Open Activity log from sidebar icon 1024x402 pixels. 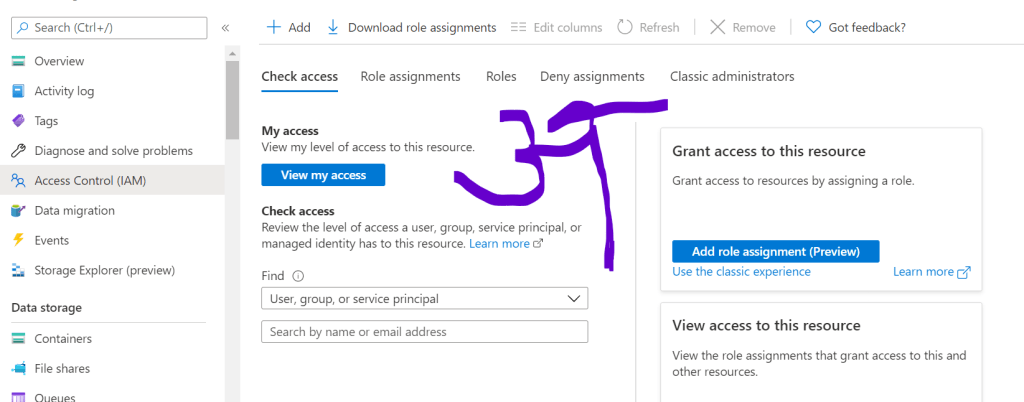(x=18, y=91)
